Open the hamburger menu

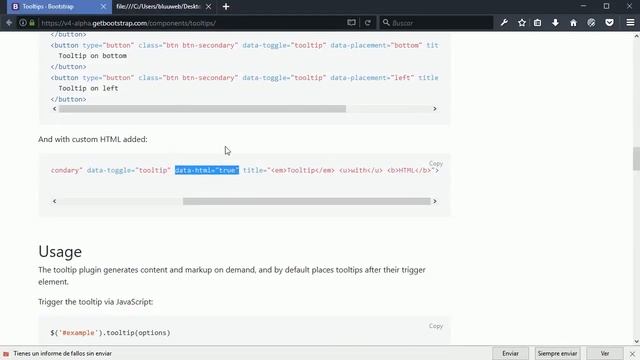click(630, 23)
